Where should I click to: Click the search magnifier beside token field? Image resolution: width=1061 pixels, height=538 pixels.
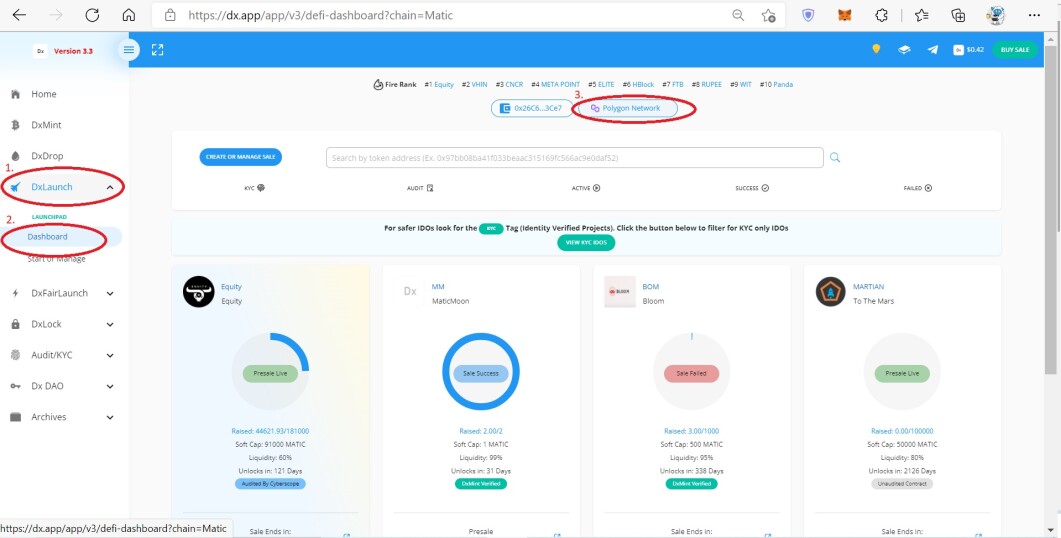click(835, 157)
